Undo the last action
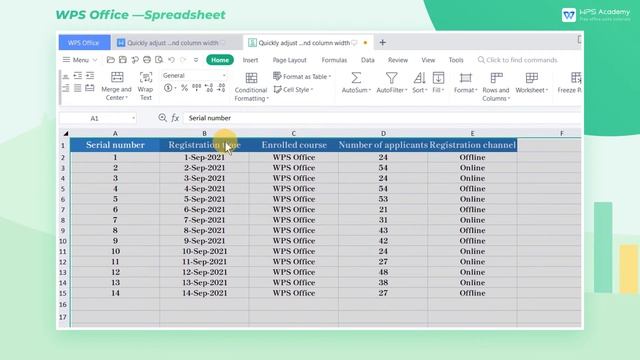 (171, 60)
